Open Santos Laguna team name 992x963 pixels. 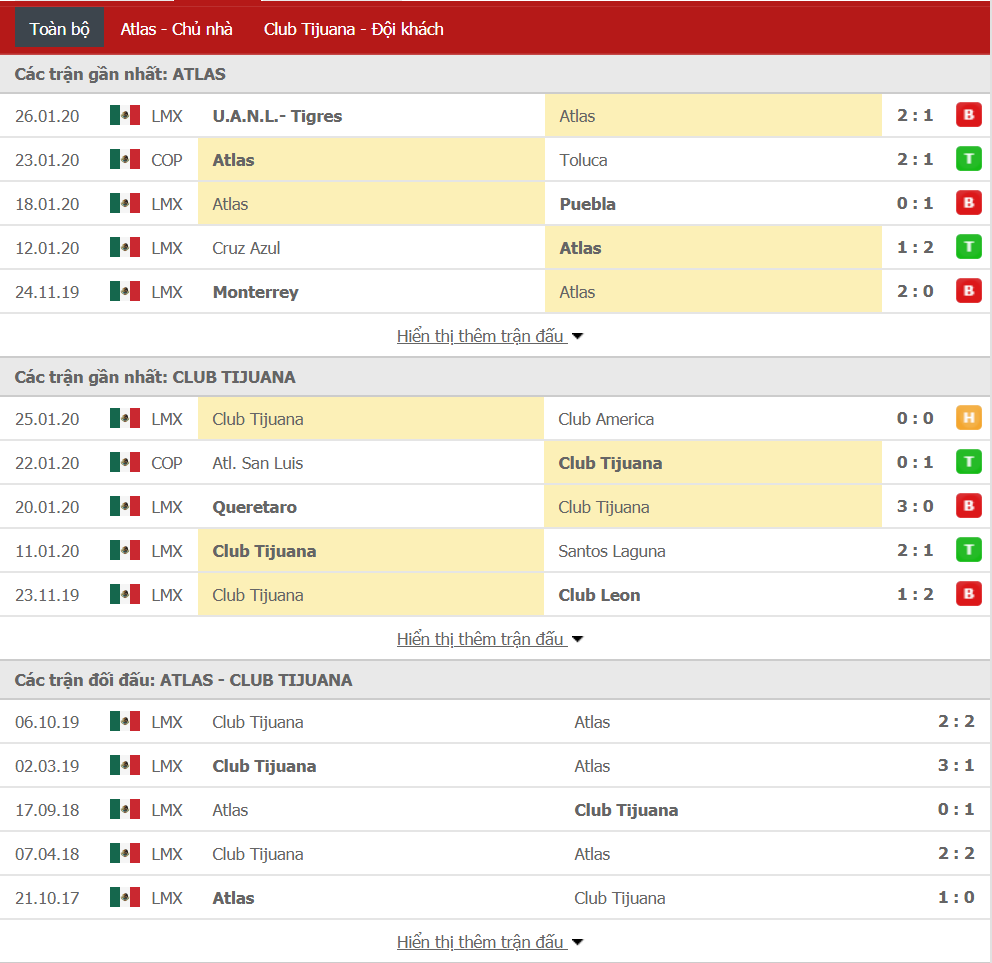pos(612,551)
